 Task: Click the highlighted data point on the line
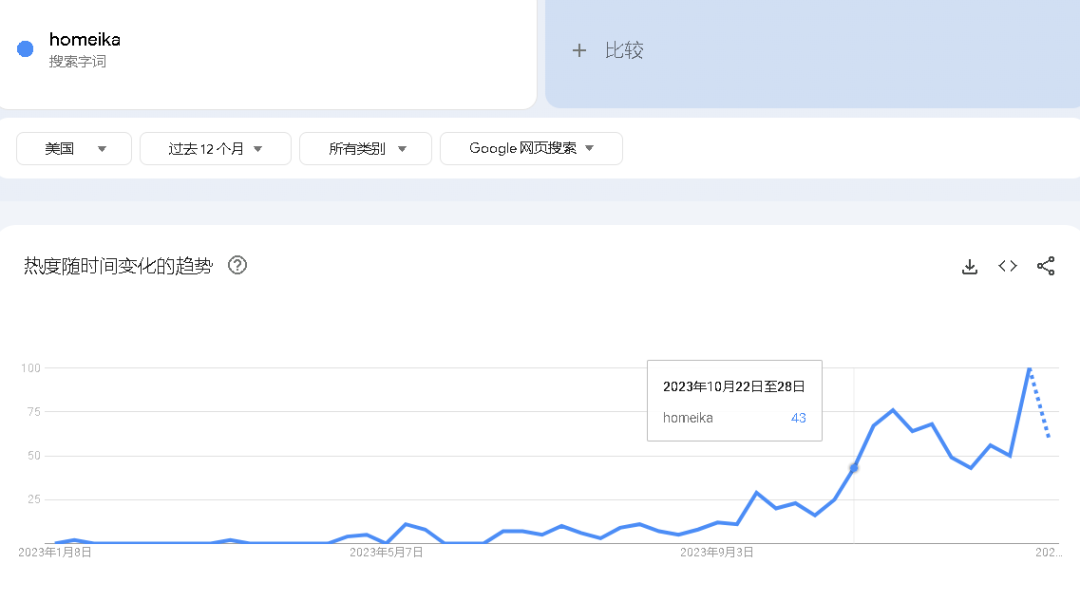click(x=853, y=468)
